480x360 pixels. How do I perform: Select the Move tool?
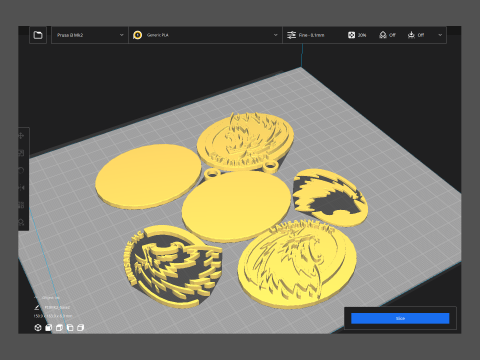coord(21,136)
